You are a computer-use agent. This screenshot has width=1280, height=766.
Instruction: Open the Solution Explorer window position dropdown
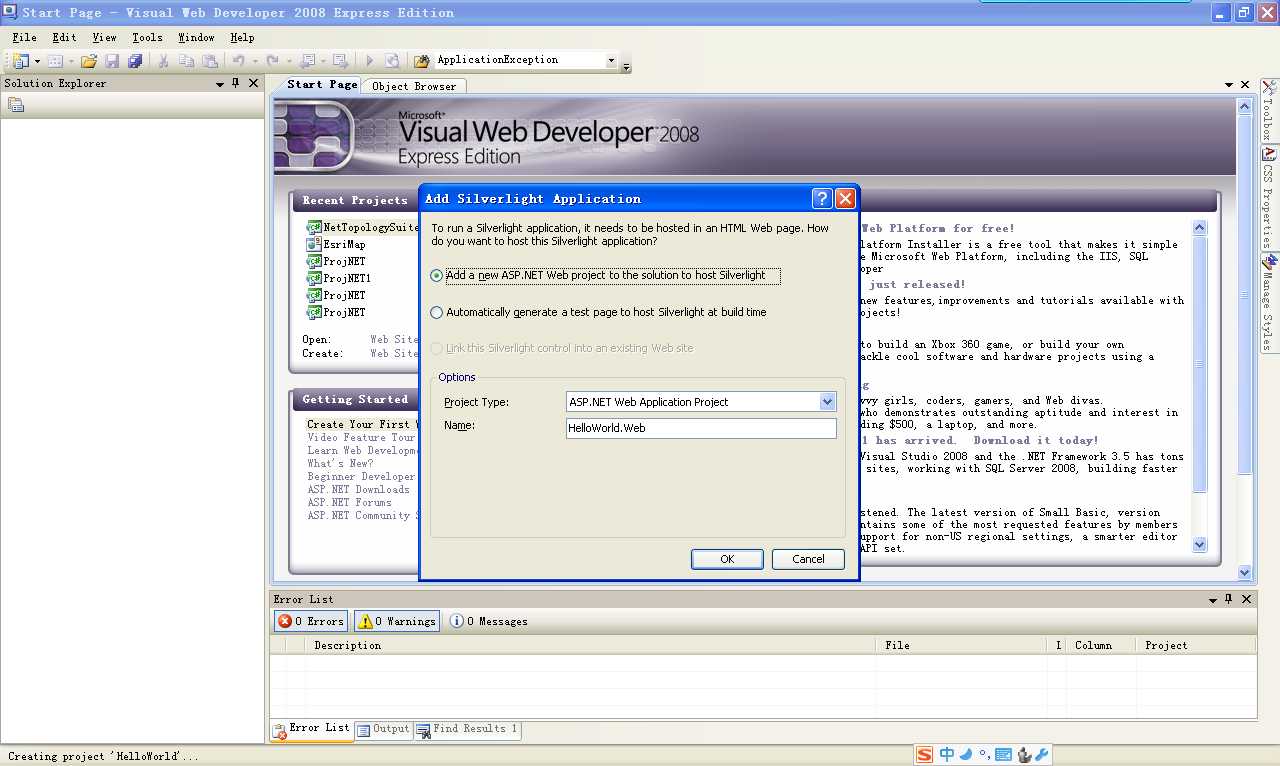220,84
